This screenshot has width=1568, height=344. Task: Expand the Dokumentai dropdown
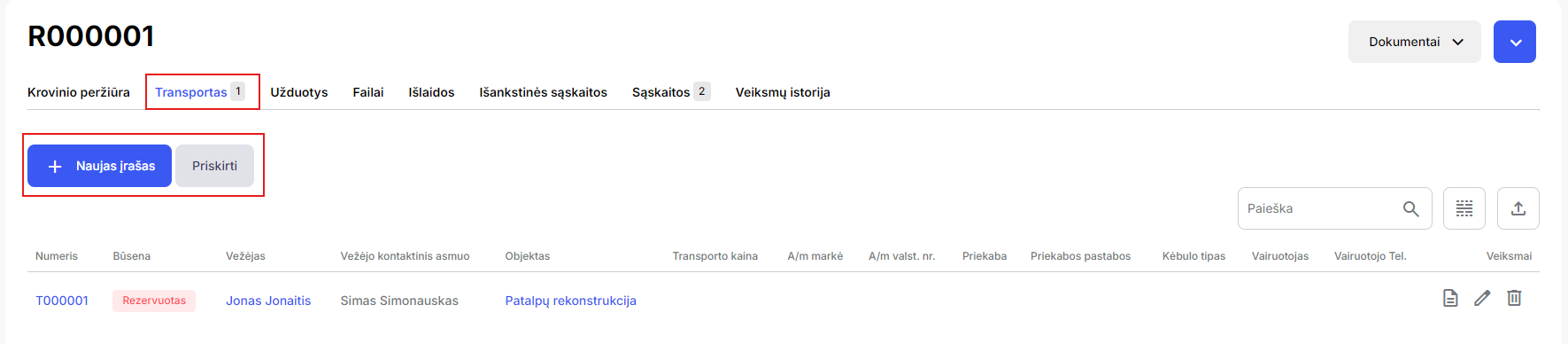(1415, 42)
